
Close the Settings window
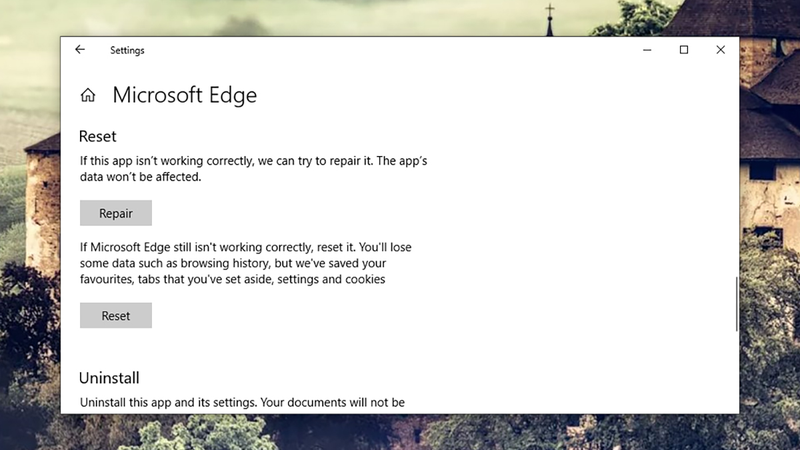click(x=720, y=49)
